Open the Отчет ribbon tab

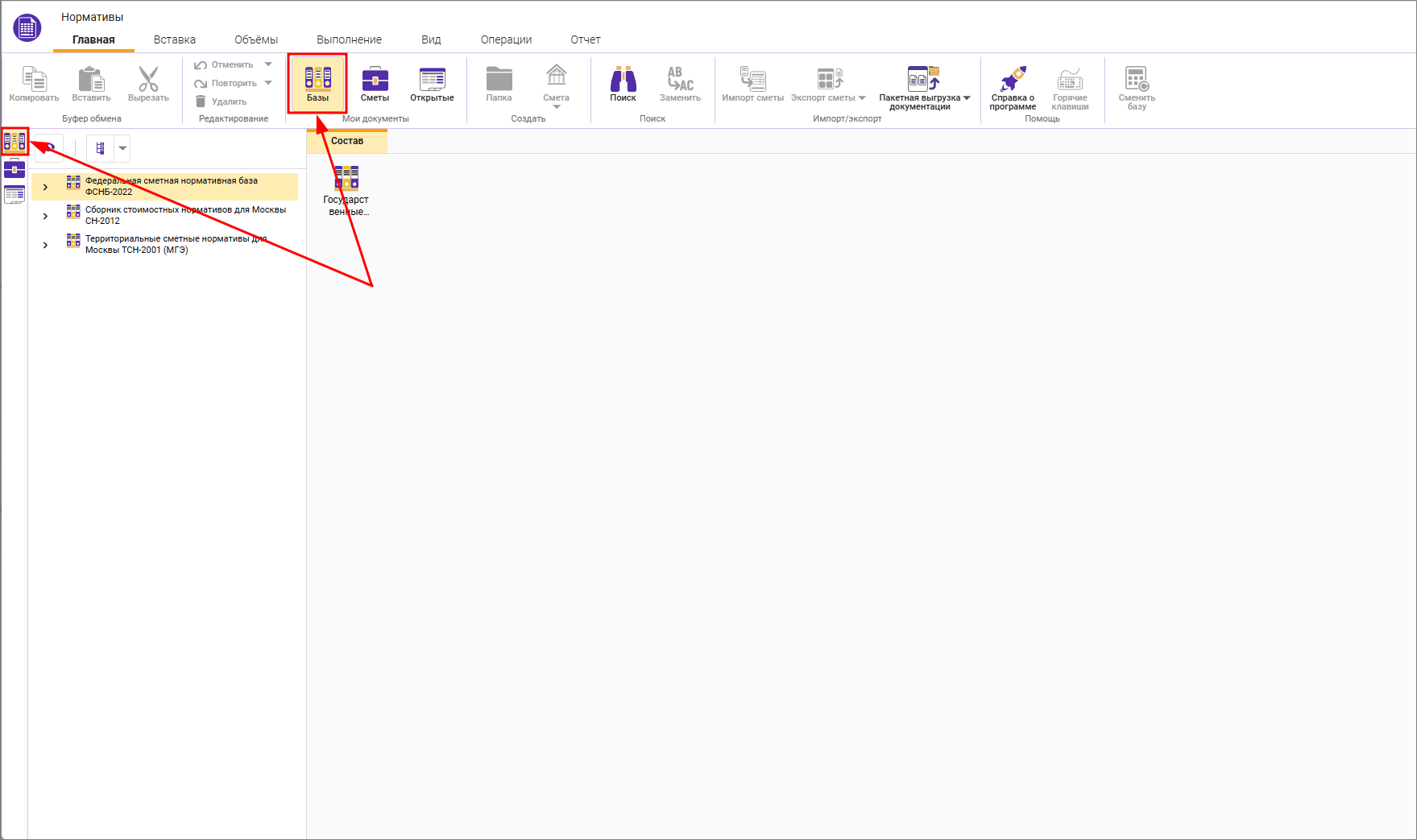click(585, 39)
